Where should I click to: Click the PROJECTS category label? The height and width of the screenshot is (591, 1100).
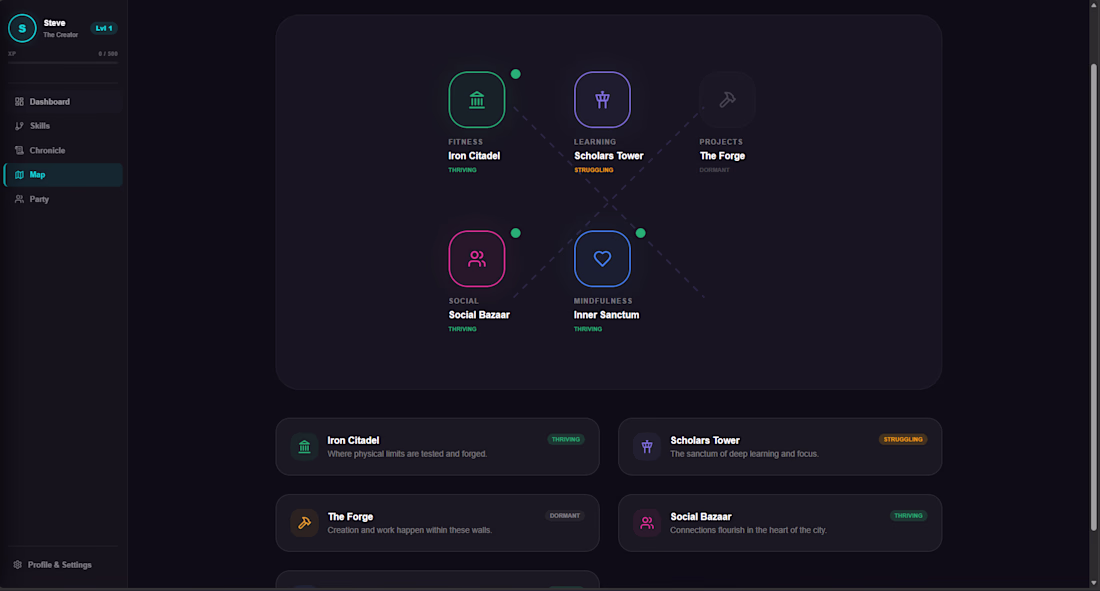coord(720,142)
